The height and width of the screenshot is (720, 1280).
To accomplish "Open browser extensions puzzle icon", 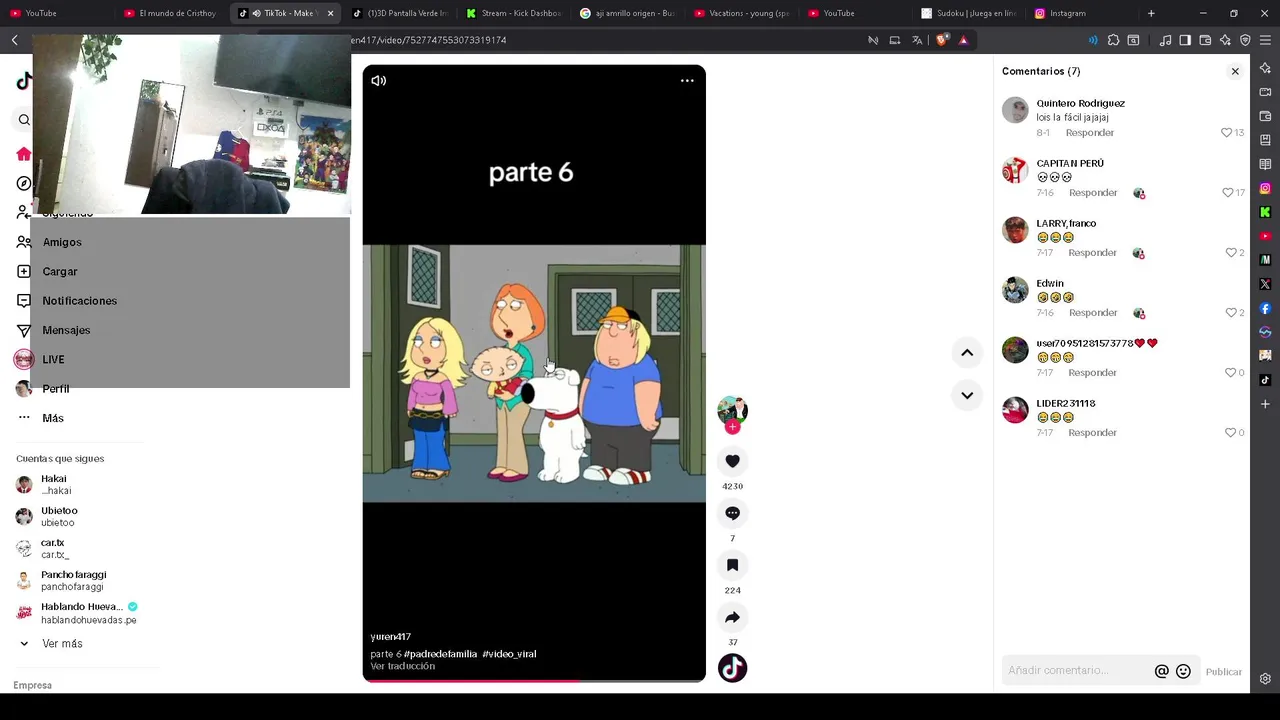I will [1113, 40].
